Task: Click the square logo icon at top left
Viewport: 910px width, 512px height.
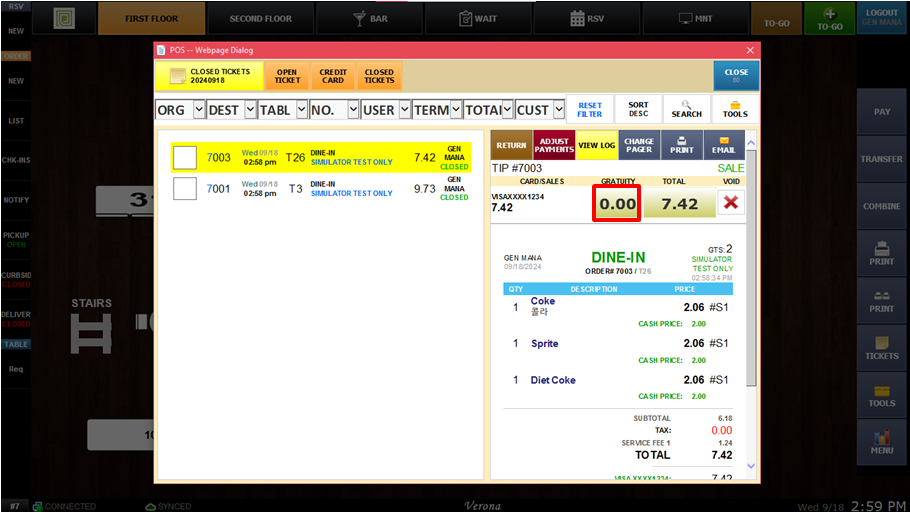Action: (x=64, y=19)
